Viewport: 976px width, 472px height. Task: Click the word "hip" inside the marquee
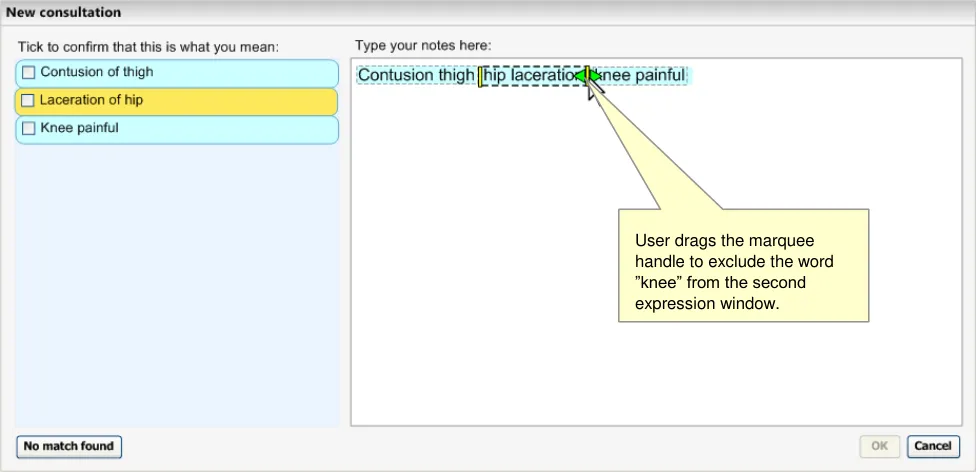pos(495,76)
